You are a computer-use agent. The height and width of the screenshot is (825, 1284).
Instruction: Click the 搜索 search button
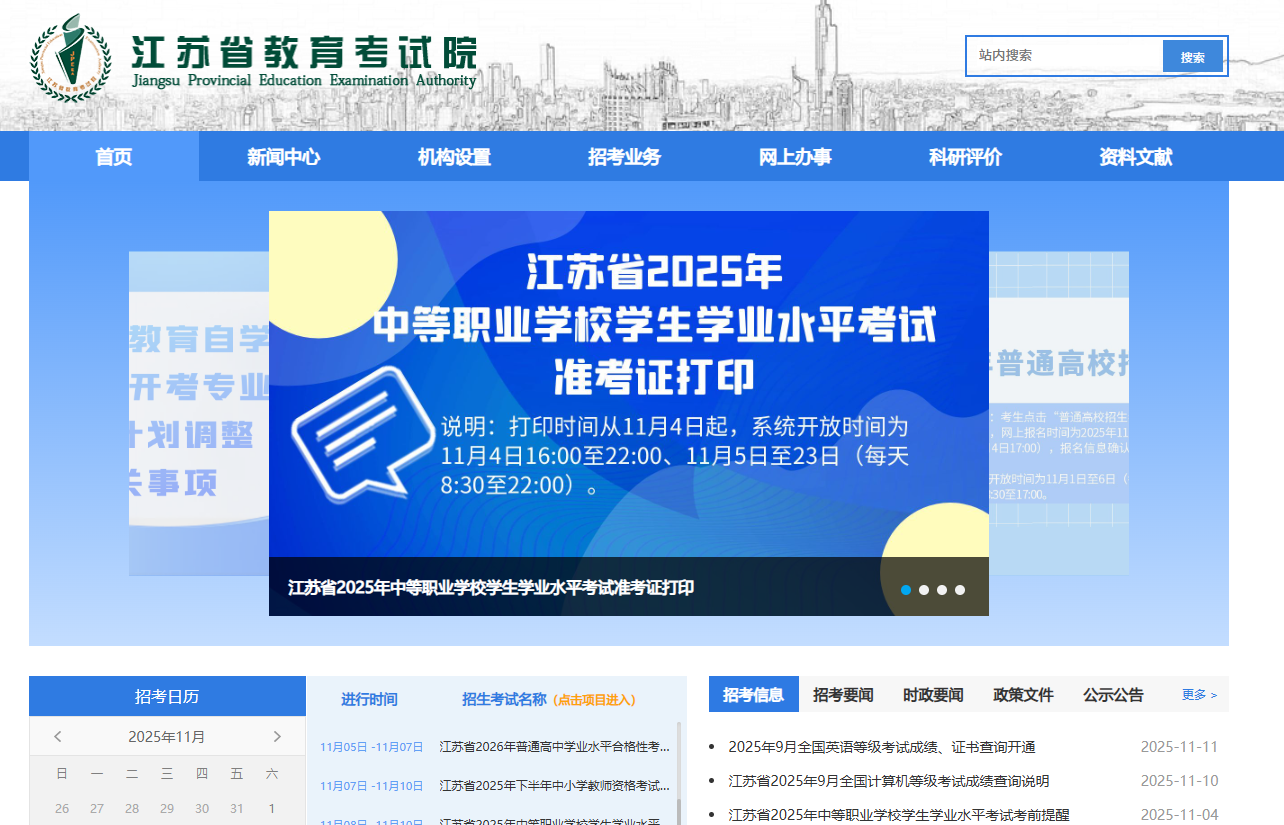click(1192, 57)
